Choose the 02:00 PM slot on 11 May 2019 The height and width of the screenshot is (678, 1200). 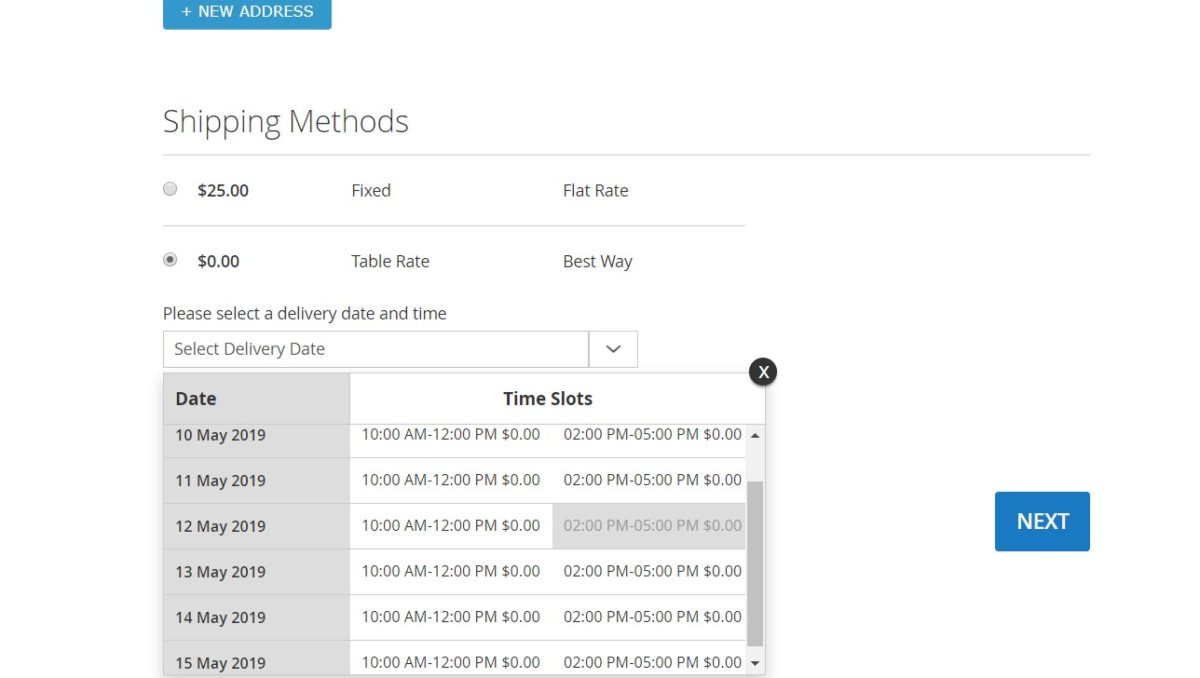[650, 480]
